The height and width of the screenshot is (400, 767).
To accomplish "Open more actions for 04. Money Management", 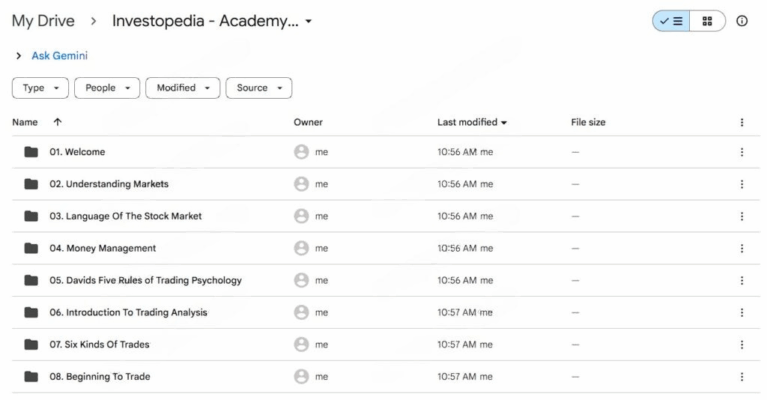I will (x=742, y=248).
